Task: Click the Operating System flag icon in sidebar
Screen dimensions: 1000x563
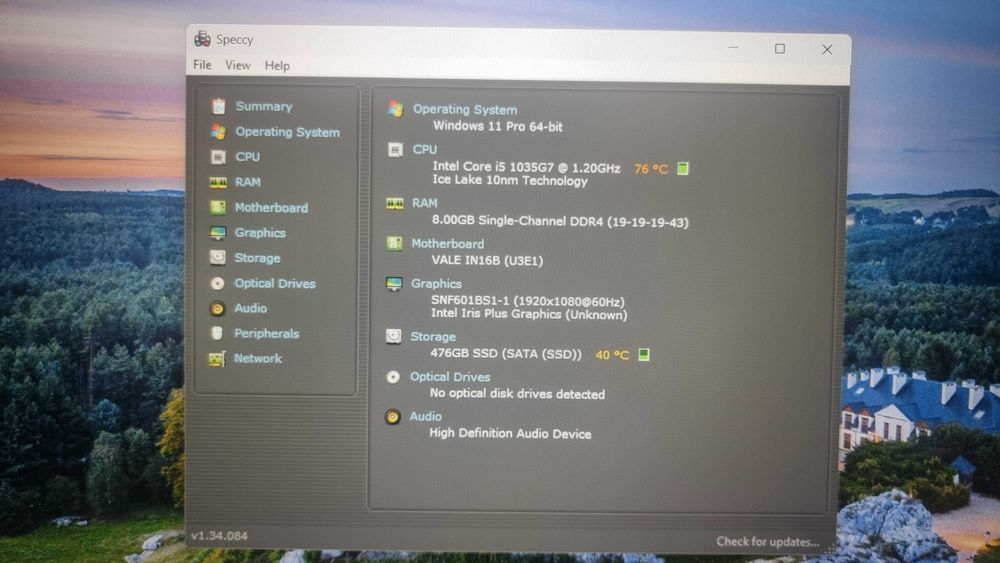Action: click(x=218, y=131)
